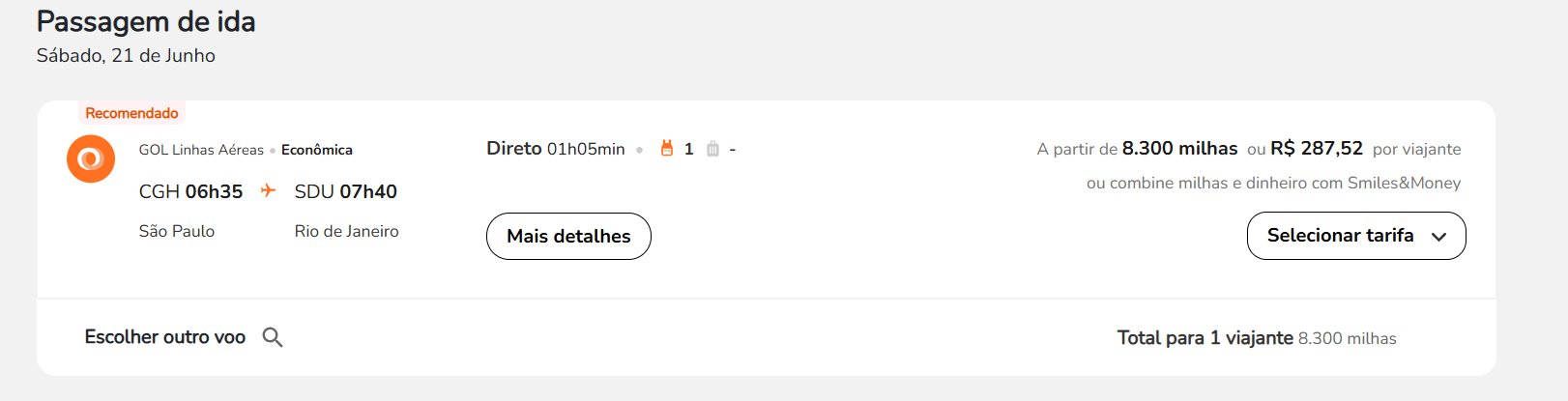Open the Selecionar tarifa dropdown
1568x401 pixels.
click(1356, 236)
